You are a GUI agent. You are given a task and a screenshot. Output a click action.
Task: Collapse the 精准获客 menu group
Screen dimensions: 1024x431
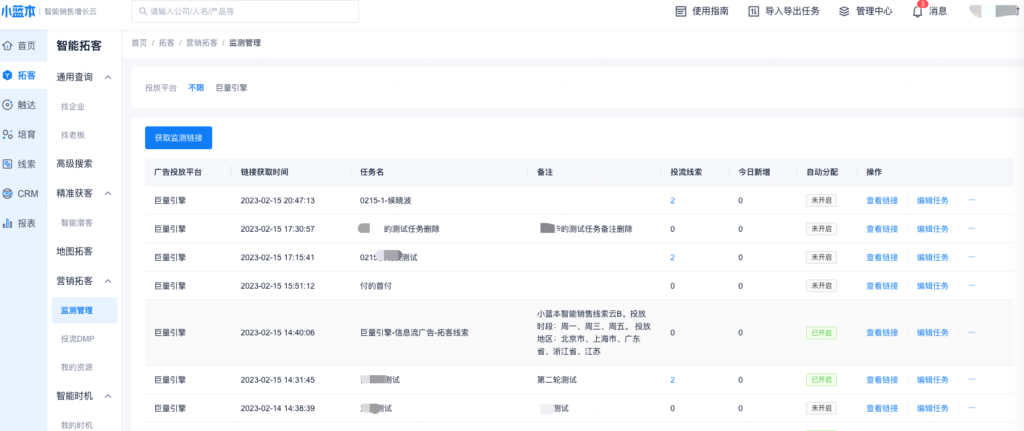108,193
